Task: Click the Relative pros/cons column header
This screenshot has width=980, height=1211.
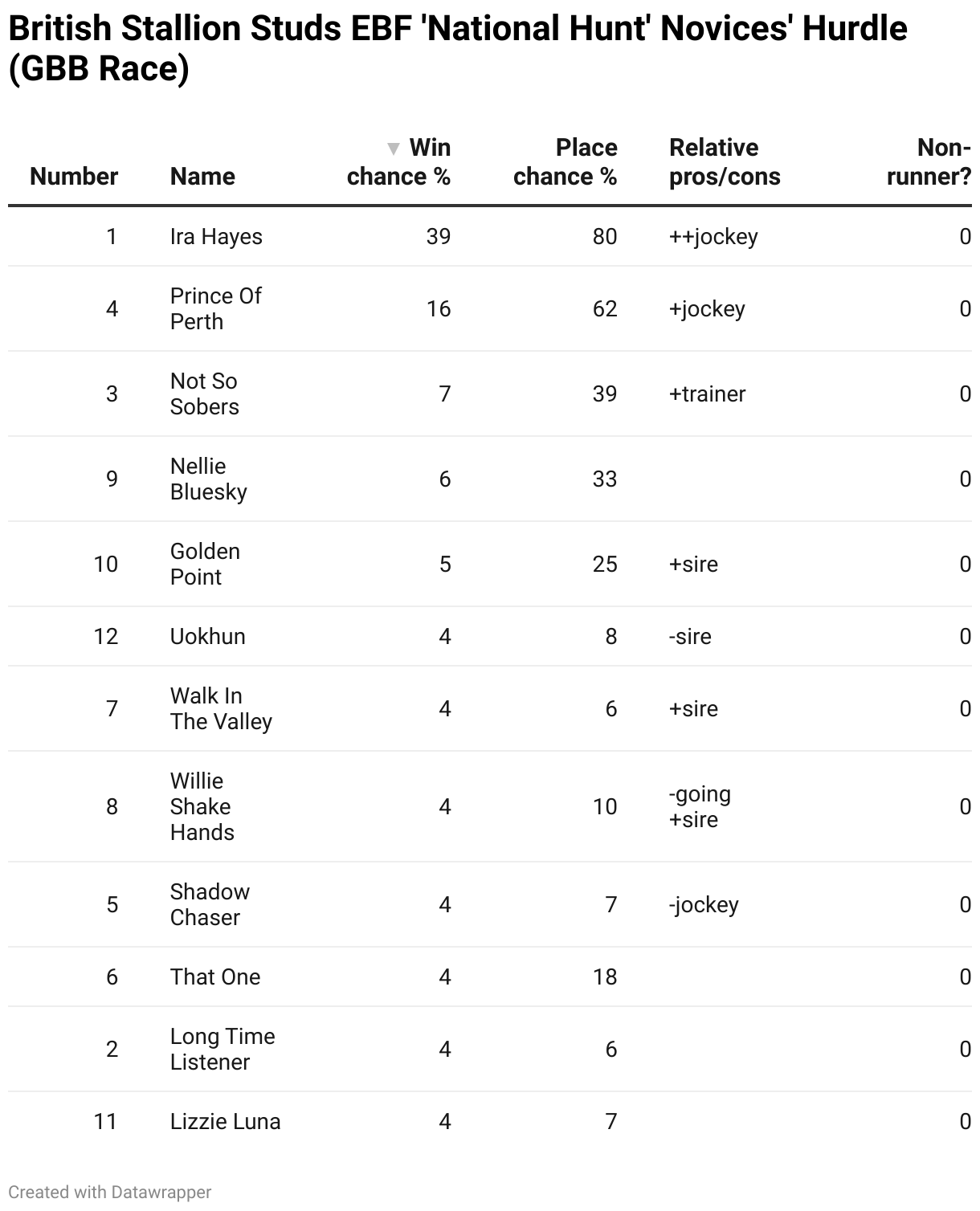Action: pyautogui.click(x=725, y=162)
